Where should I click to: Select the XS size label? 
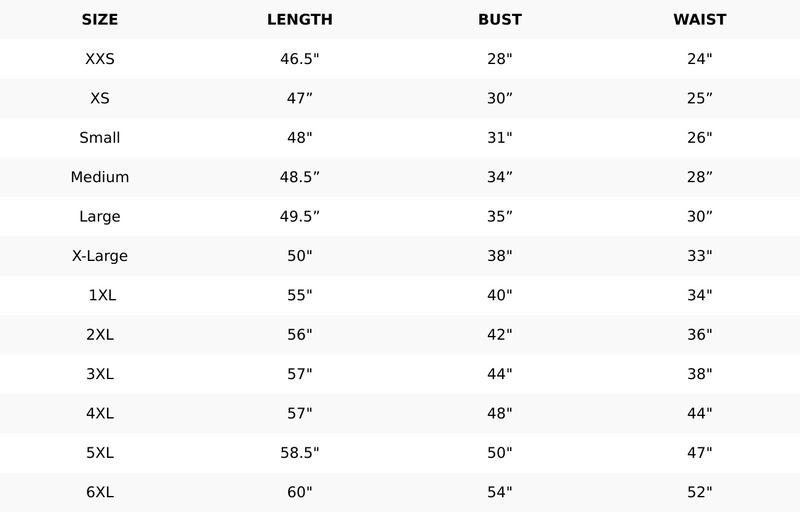(100, 98)
